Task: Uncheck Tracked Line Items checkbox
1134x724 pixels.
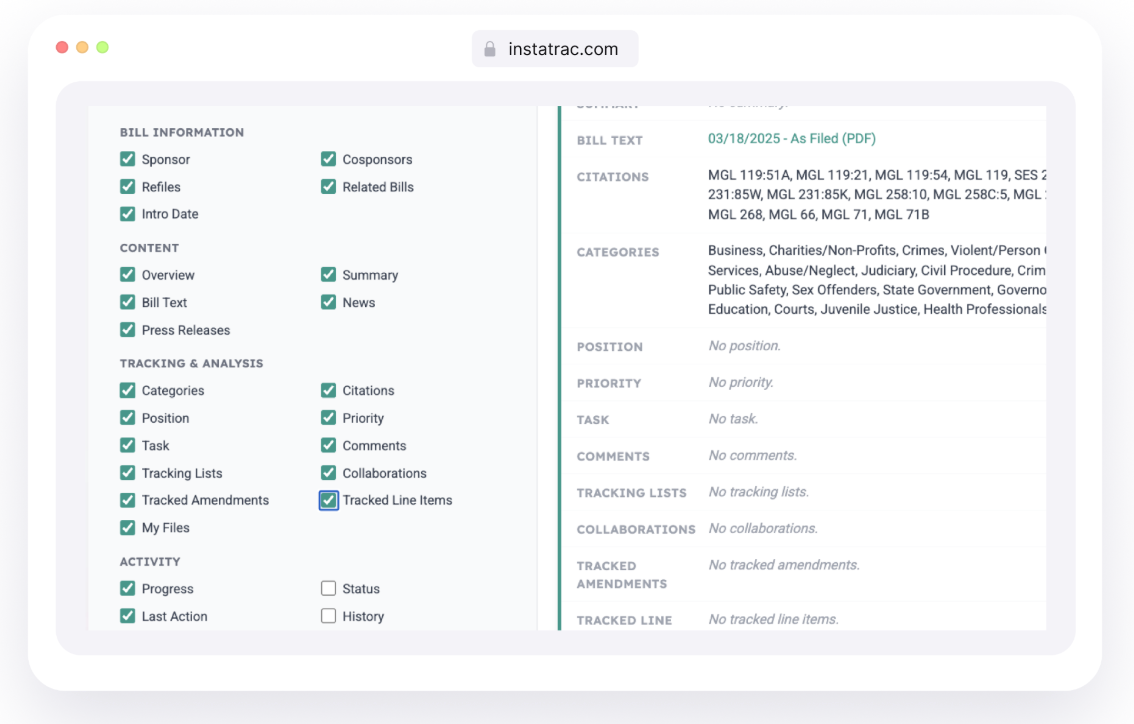Action: click(328, 501)
